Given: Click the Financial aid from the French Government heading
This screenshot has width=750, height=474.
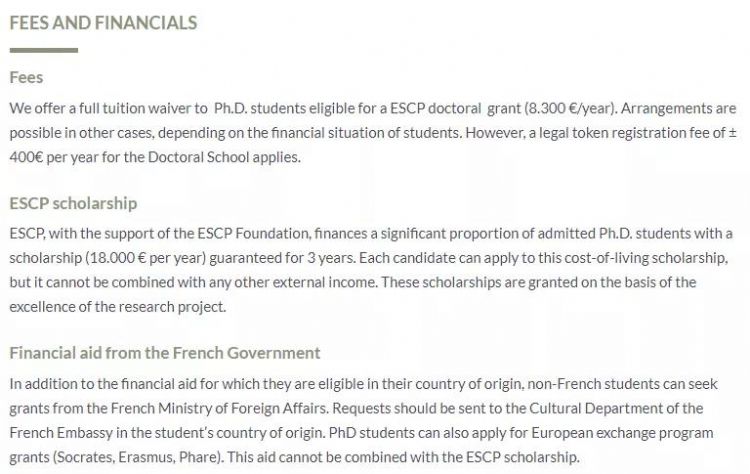Looking at the screenshot, I should tap(164, 352).
